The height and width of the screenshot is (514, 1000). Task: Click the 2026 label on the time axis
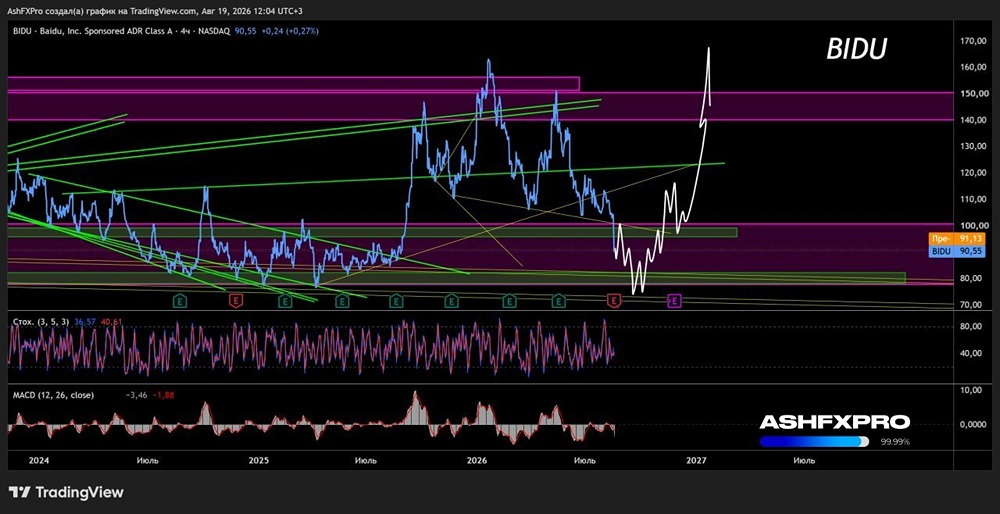477,460
